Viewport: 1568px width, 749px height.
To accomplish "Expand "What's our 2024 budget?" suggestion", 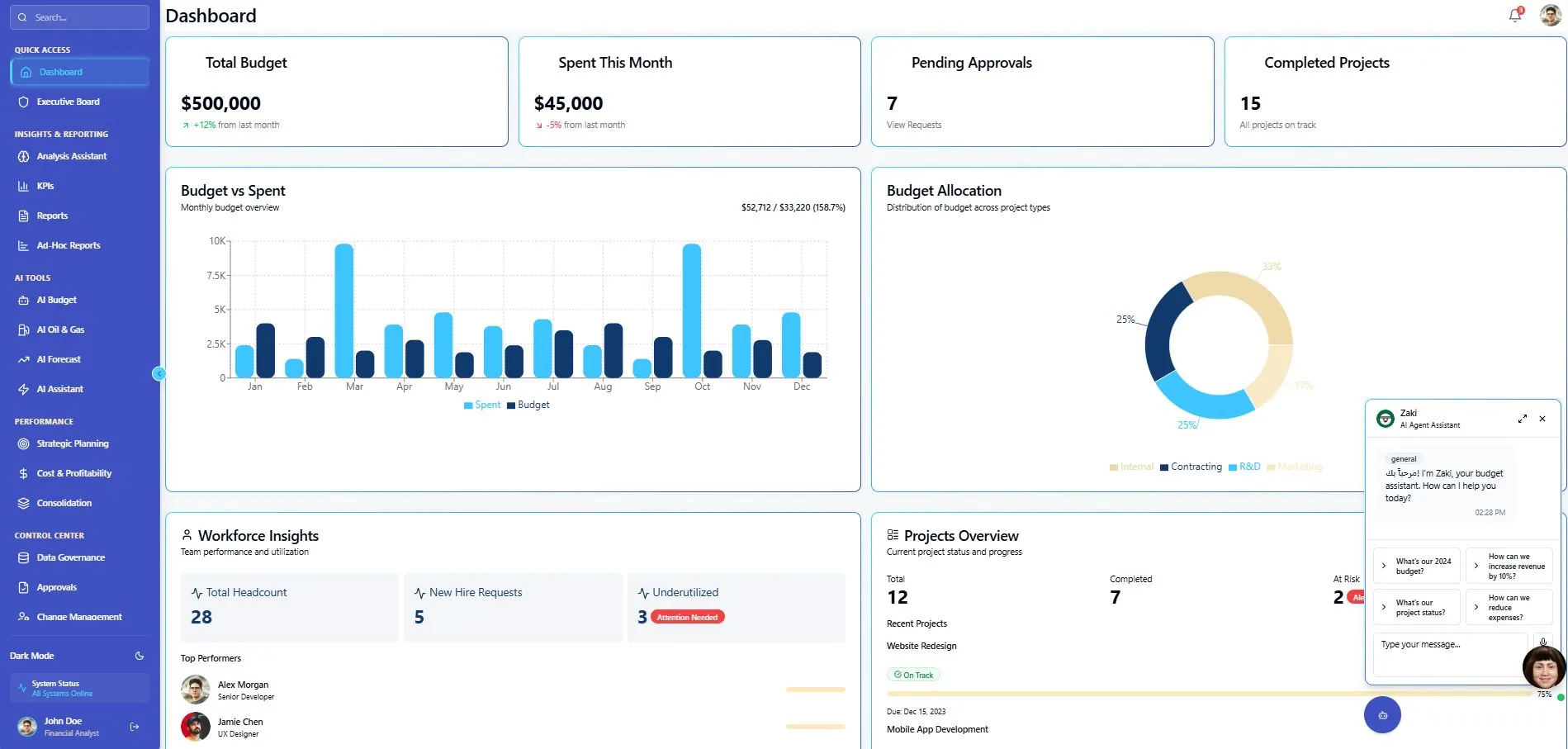I will 1416,566.
